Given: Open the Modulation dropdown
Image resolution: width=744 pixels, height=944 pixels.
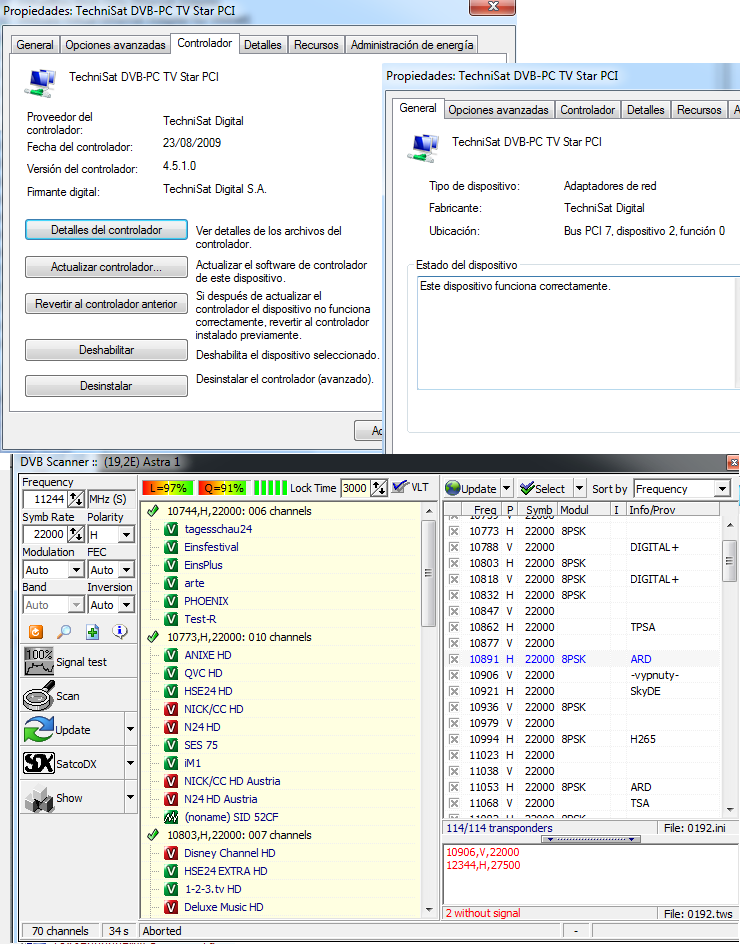Looking at the screenshot, I should (76, 569).
